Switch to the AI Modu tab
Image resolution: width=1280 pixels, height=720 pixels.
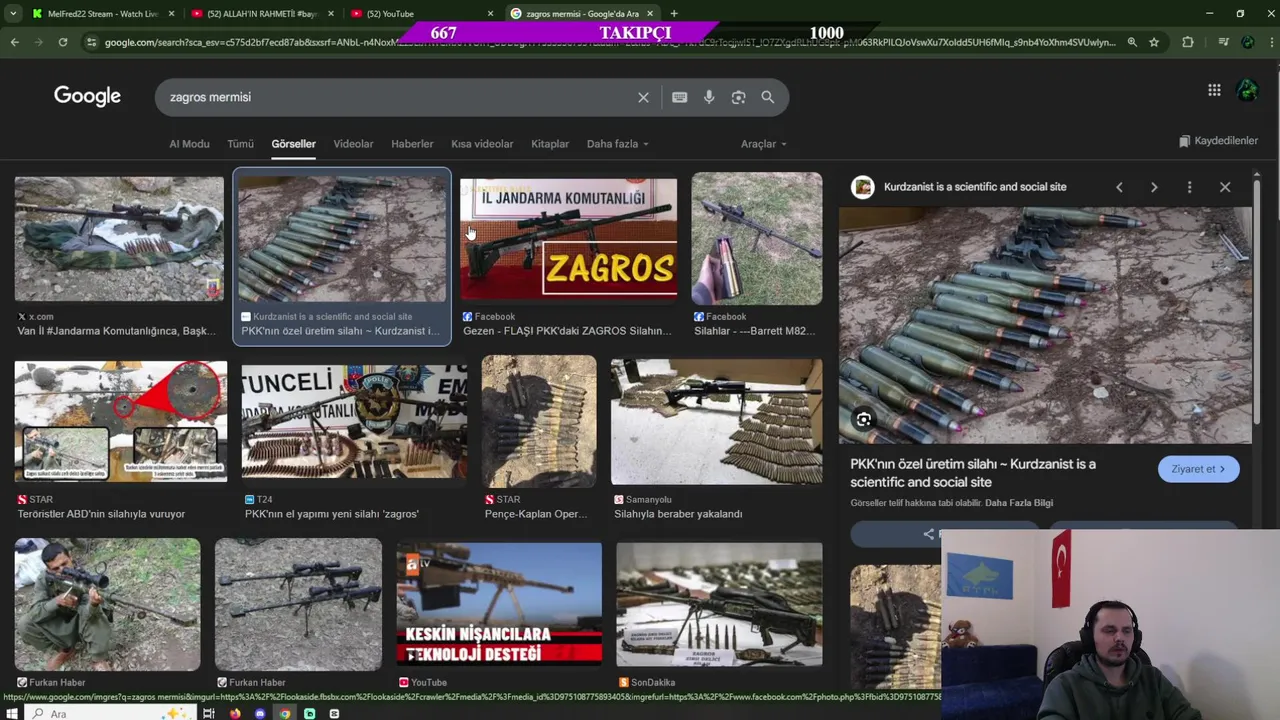pos(189,144)
